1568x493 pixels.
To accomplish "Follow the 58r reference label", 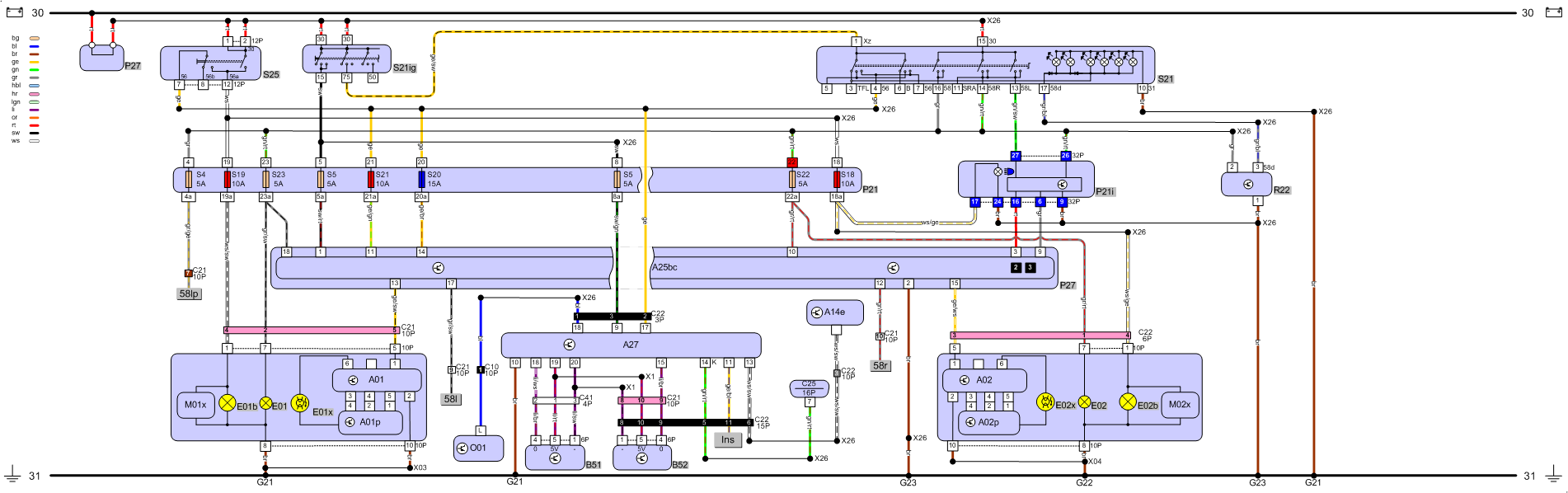I will (880, 365).
